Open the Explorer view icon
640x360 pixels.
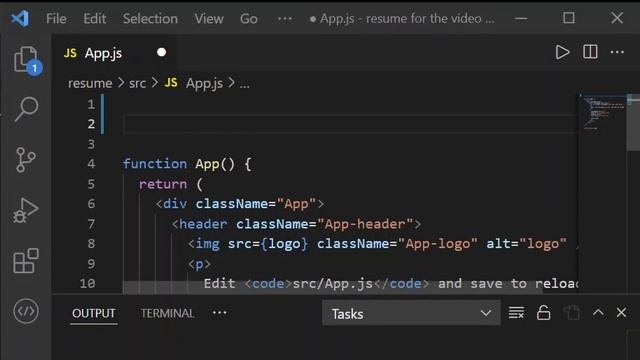pos(27,60)
